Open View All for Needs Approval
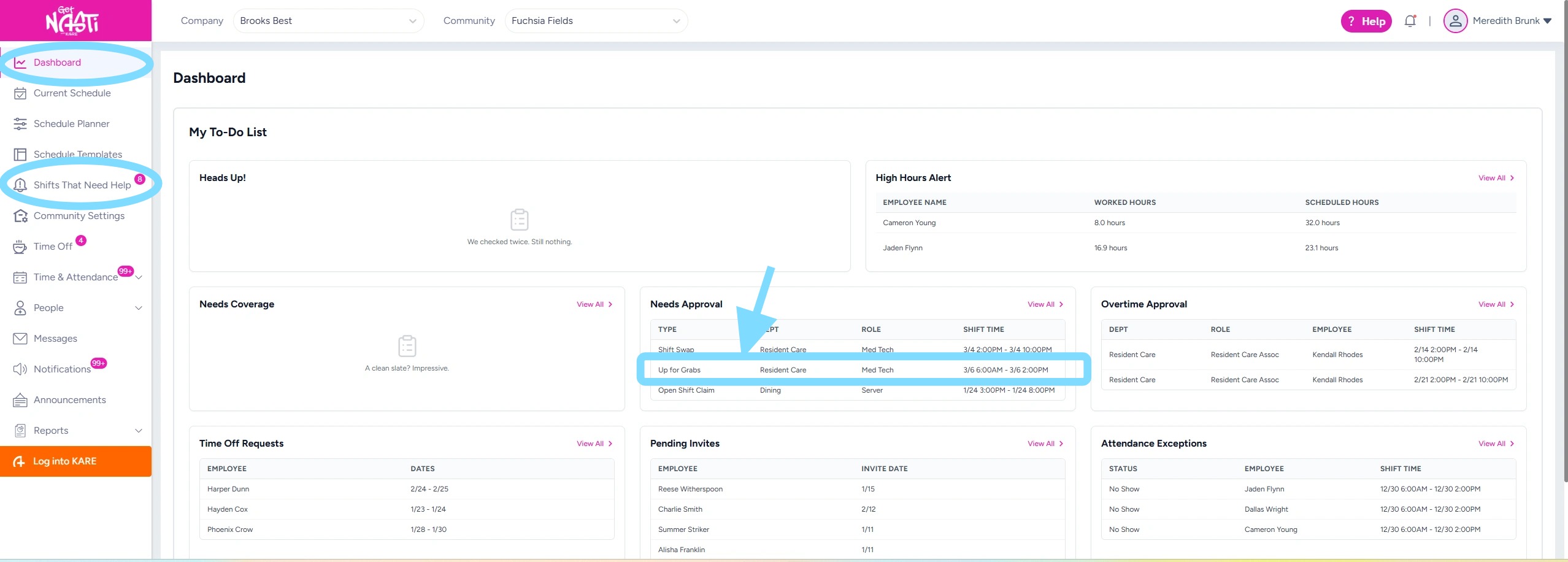The image size is (1568, 562). 1045,304
